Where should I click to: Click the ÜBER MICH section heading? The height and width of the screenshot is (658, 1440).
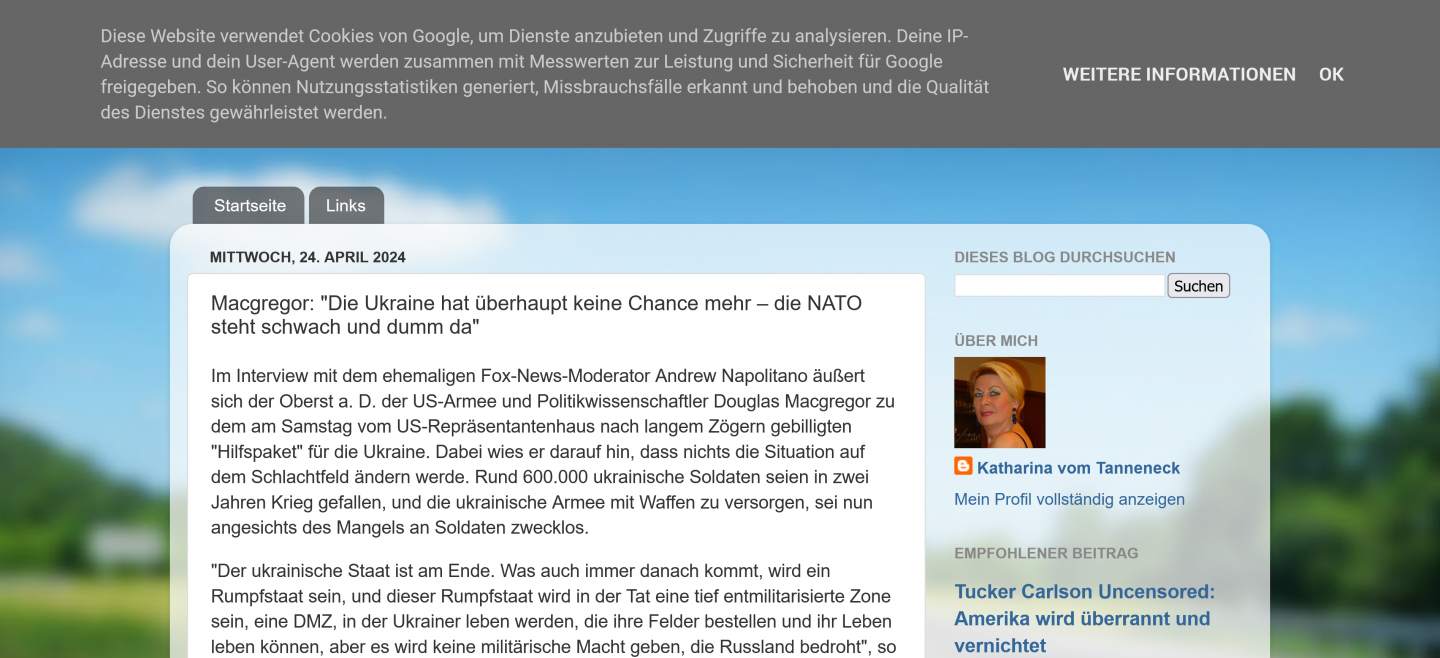pyautogui.click(x=997, y=340)
